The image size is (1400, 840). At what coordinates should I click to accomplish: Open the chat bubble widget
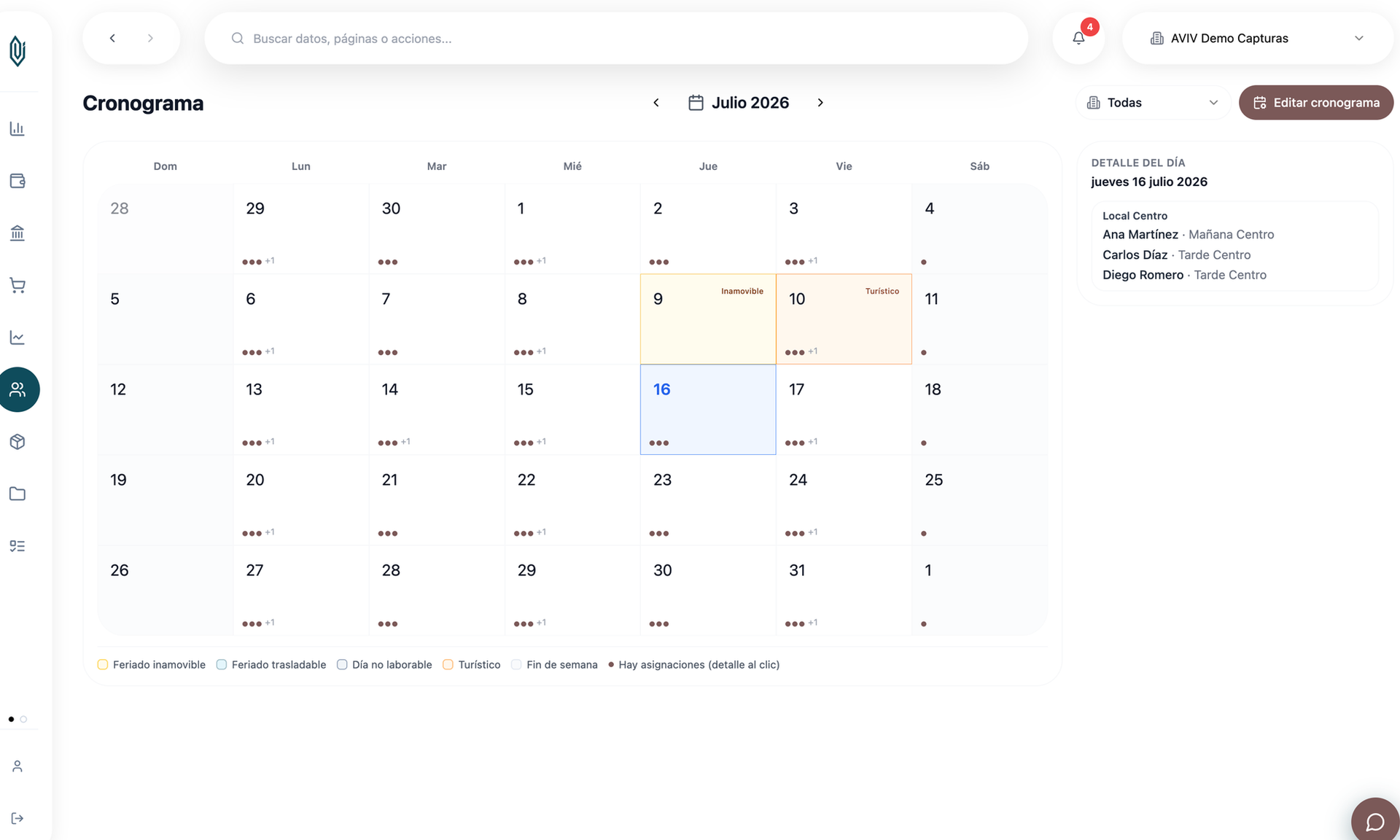(1374, 821)
